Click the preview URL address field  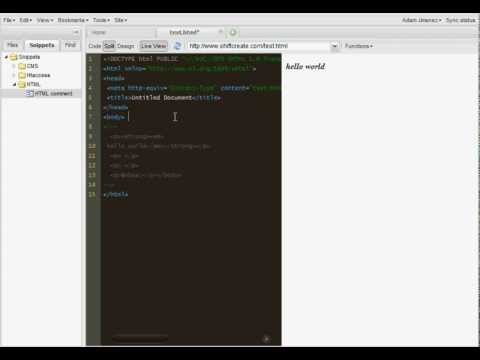point(258,46)
